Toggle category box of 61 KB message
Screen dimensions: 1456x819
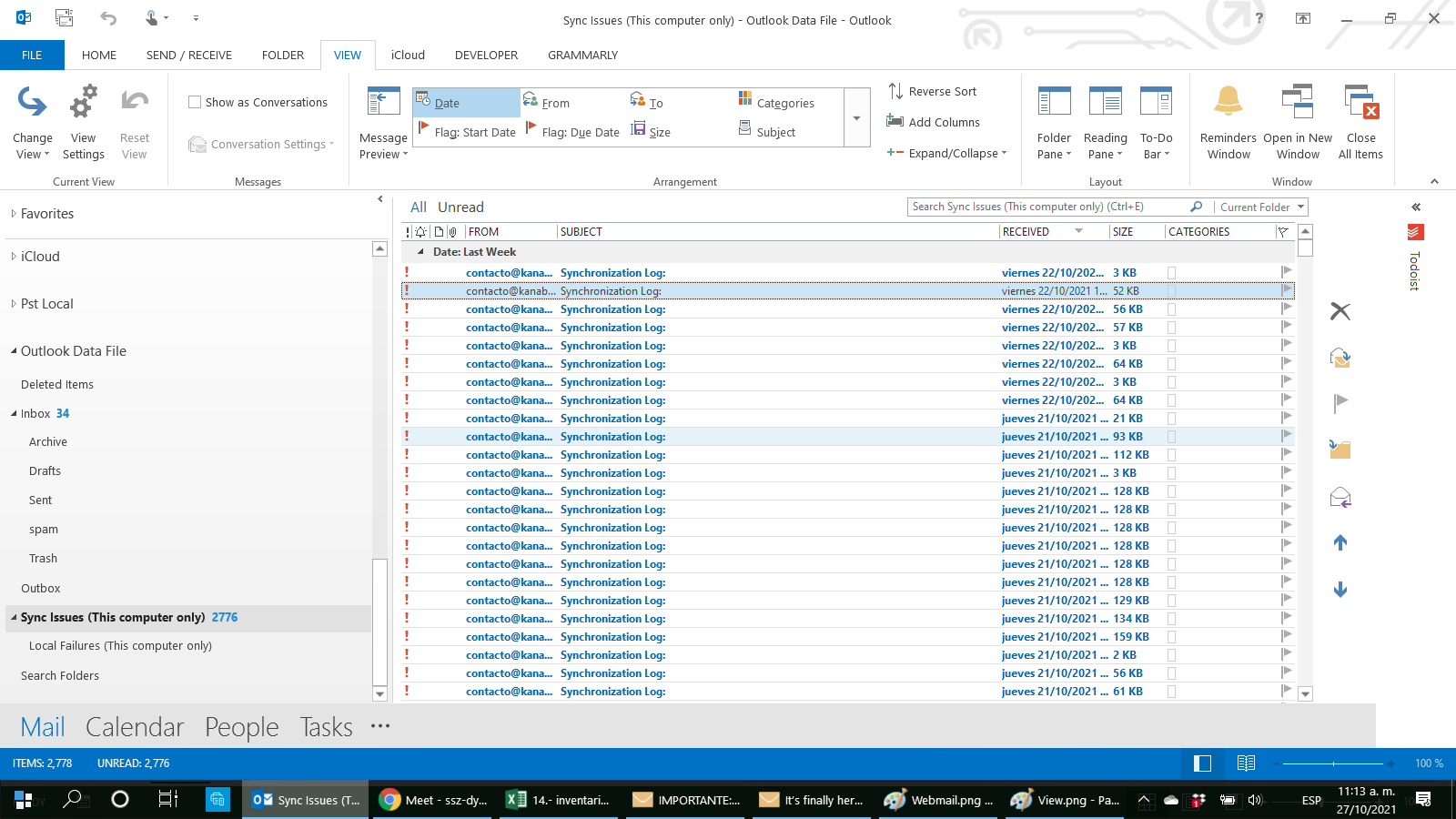click(x=1172, y=692)
